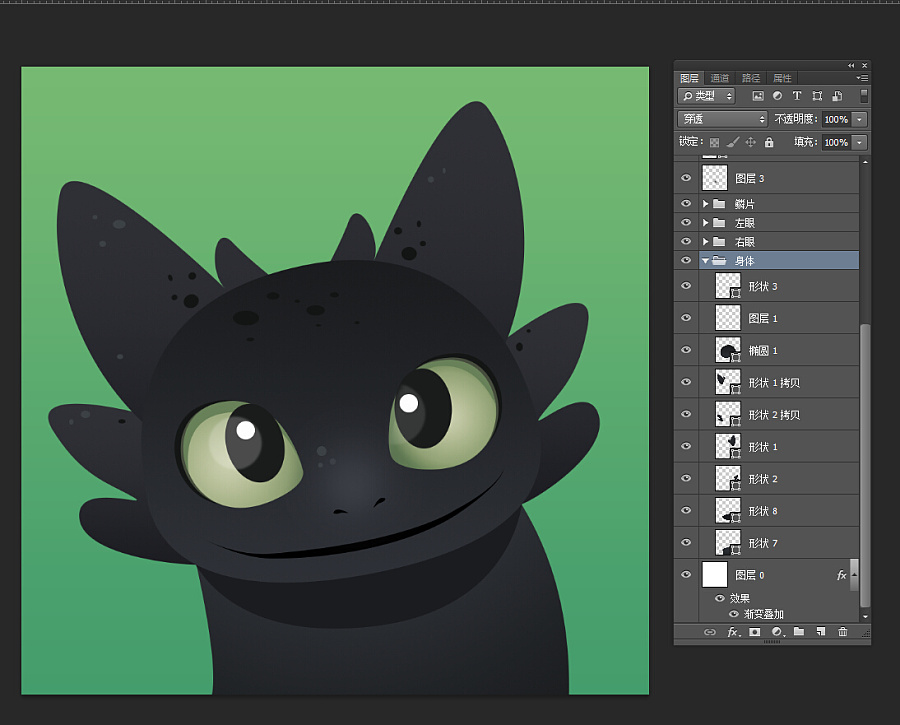Hide the 椭圆 1 layer
The width and height of the screenshot is (900, 725).
tap(686, 350)
